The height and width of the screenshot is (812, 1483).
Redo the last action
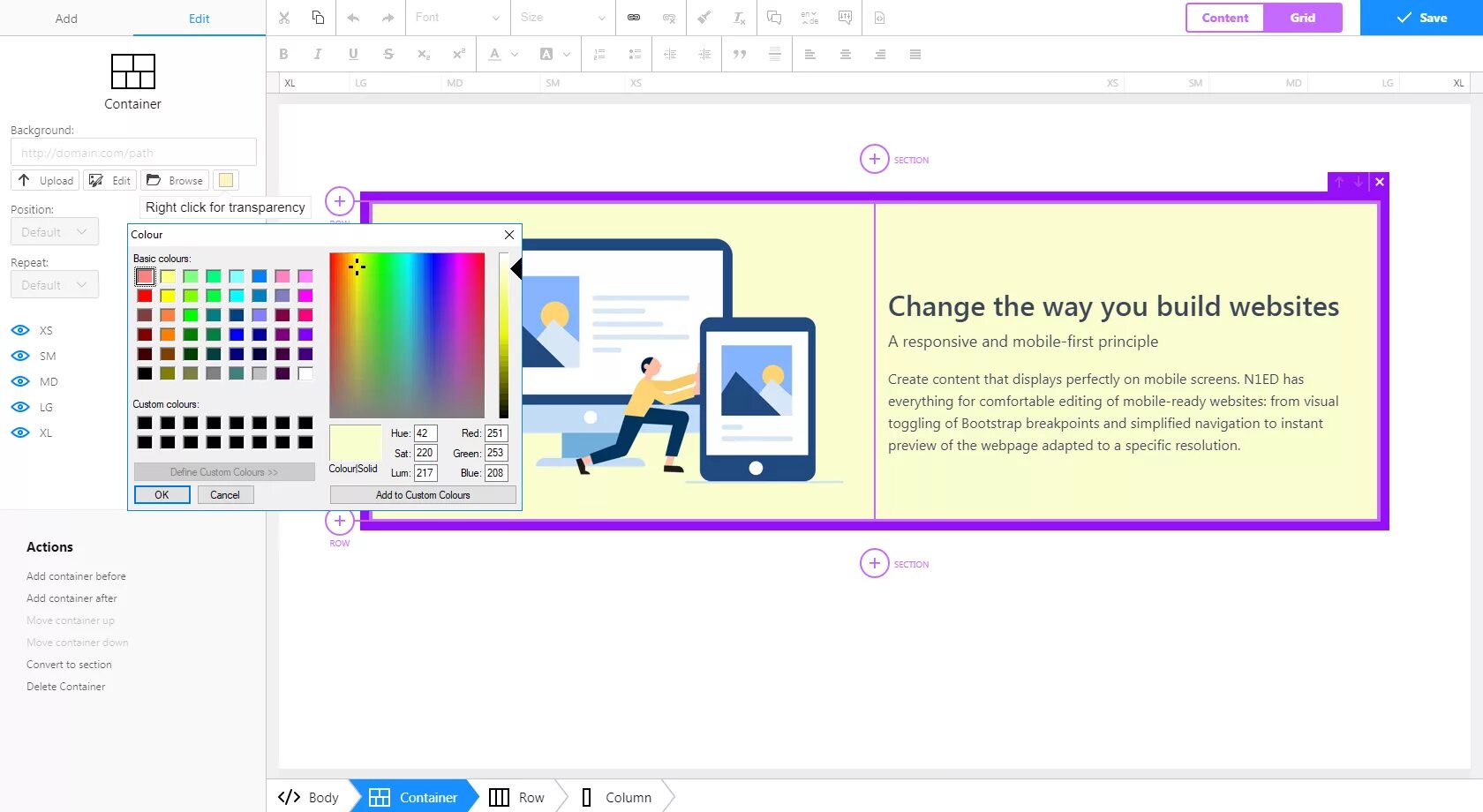pyautogui.click(x=388, y=18)
